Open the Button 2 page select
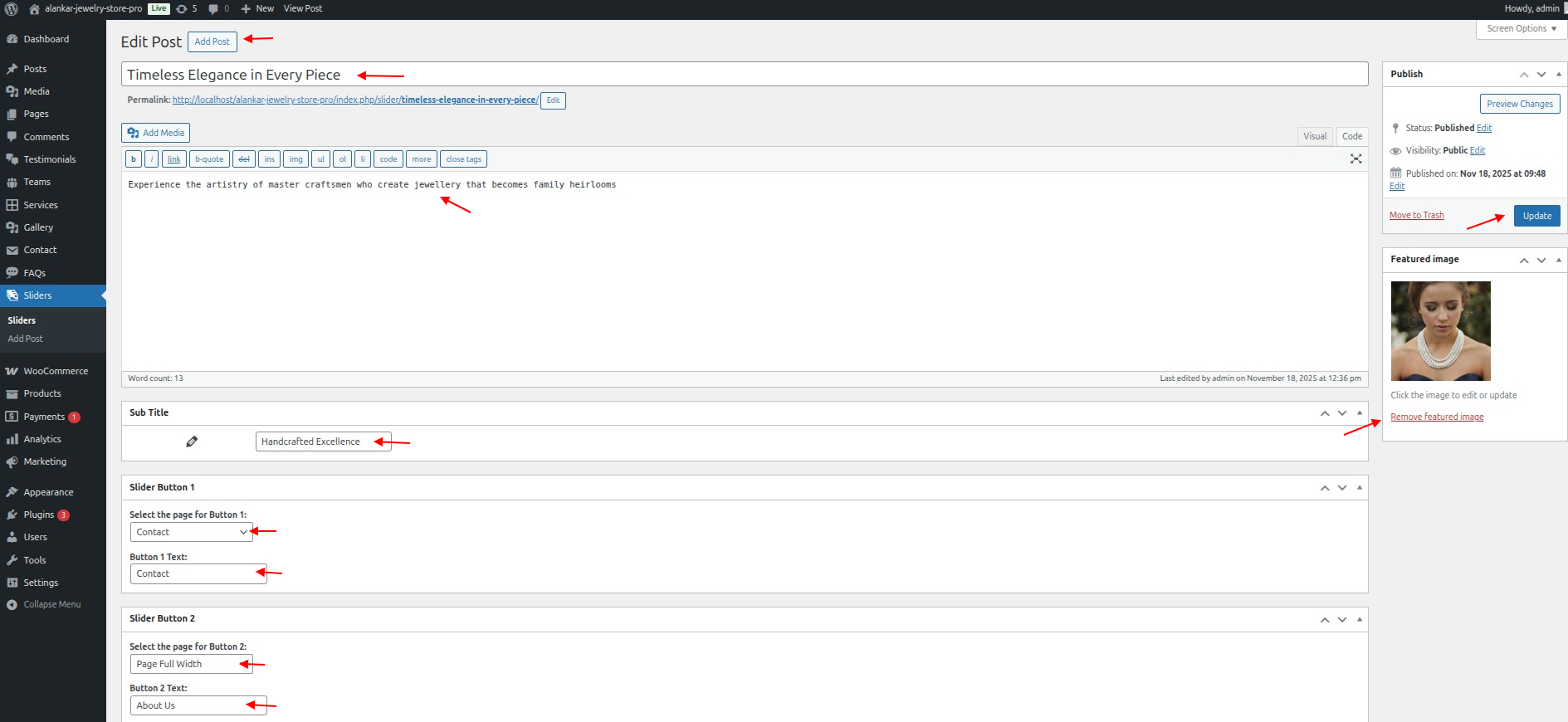The height and width of the screenshot is (722, 1568). tap(192, 664)
